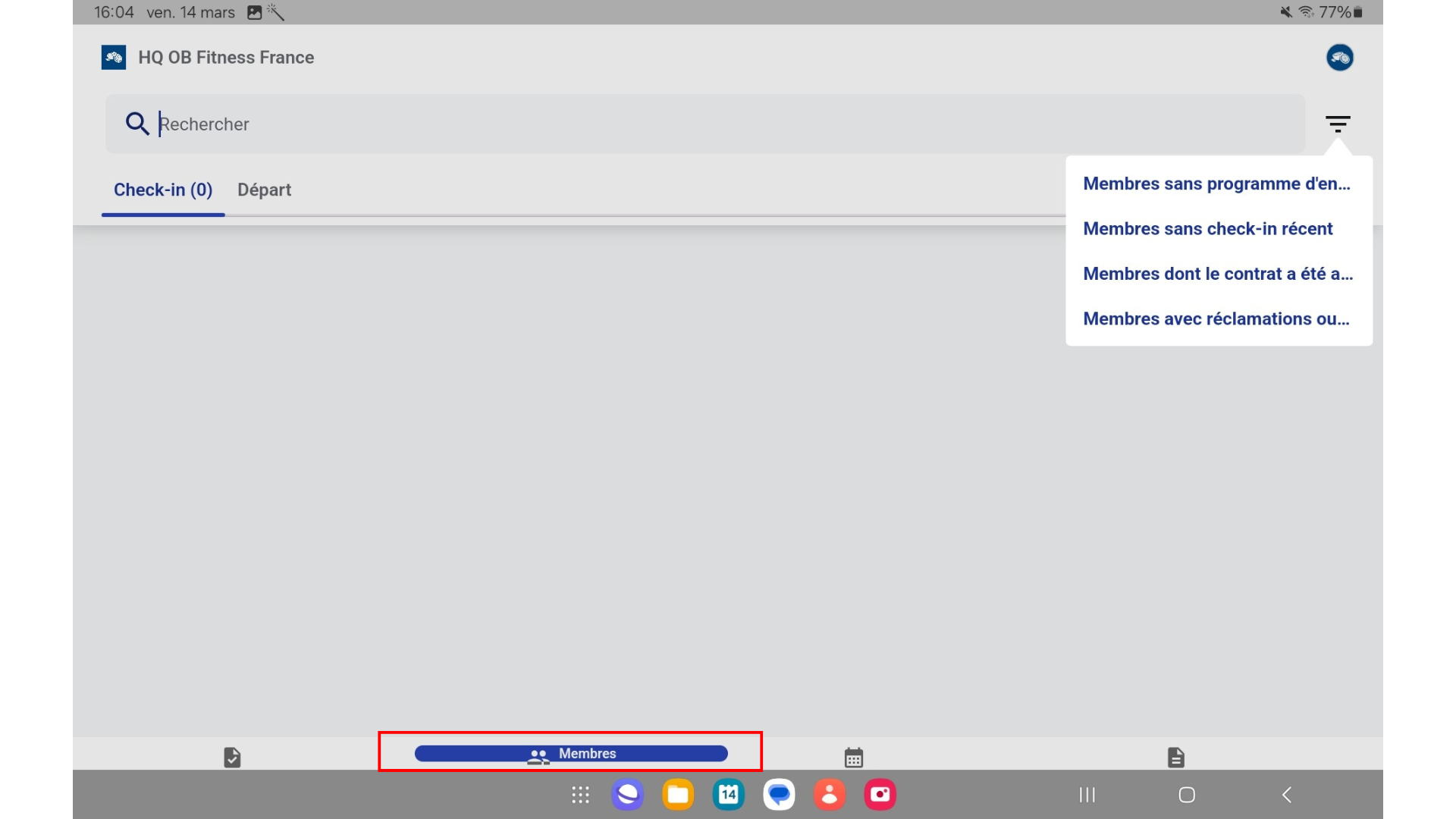Tap the search magnifier icon
Screen dimensions: 1456x819
137,124
